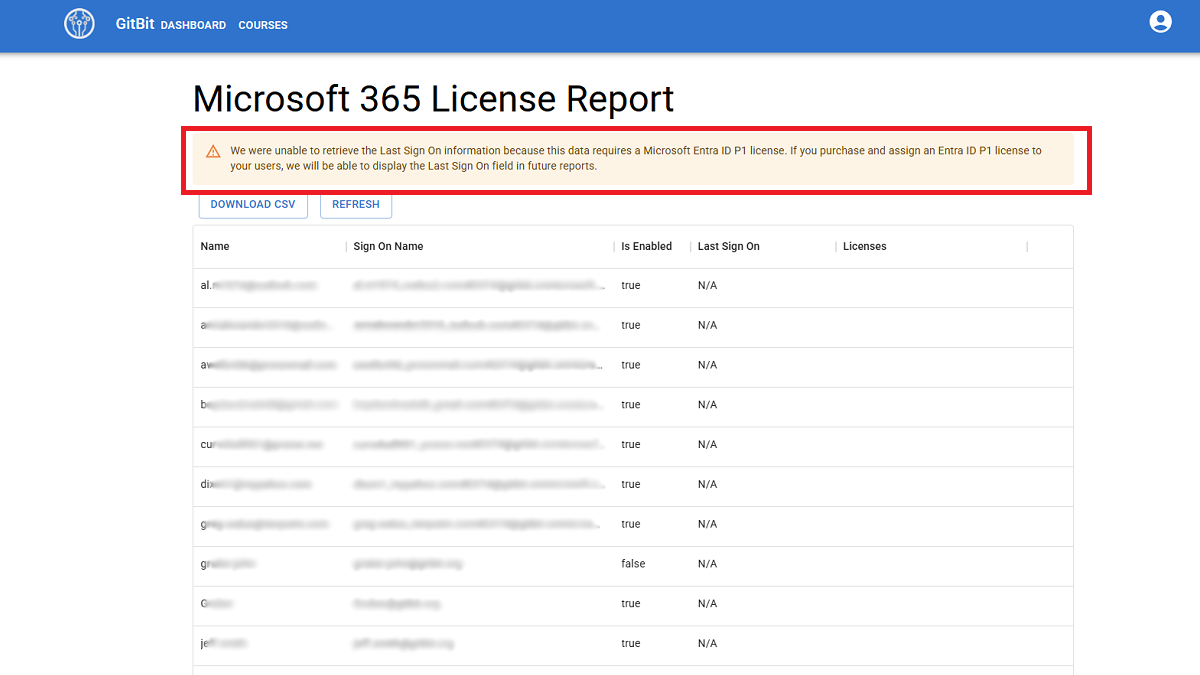
Task: Click the orange warning triangle icon
Action: (x=213, y=152)
